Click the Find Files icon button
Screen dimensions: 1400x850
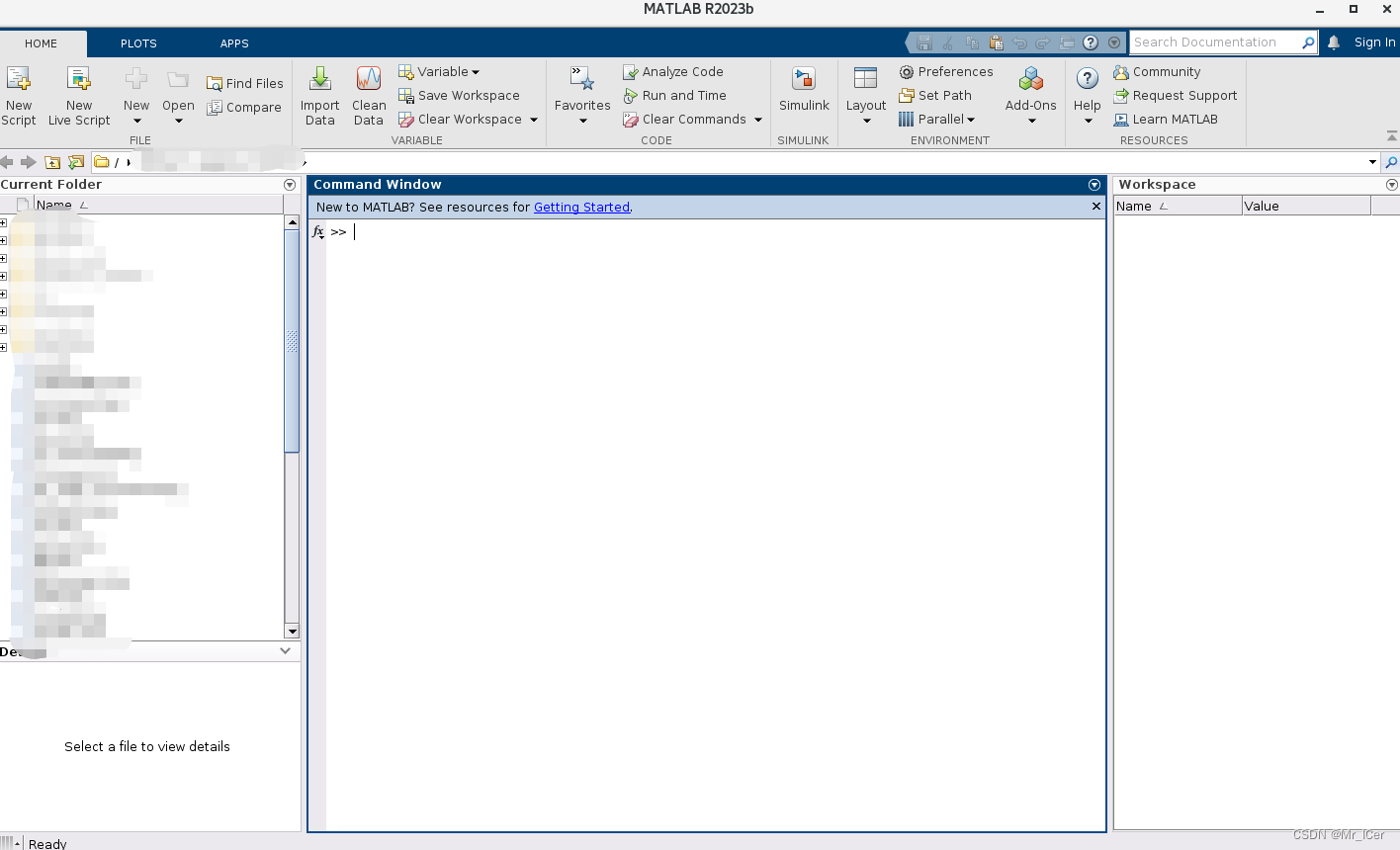tap(244, 83)
